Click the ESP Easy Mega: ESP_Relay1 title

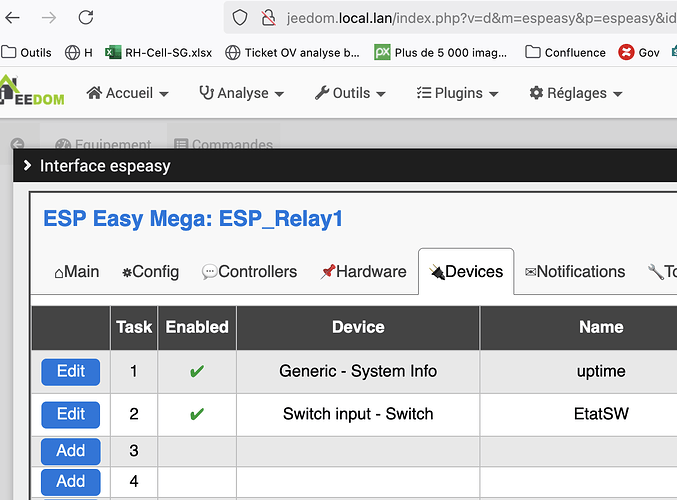tap(193, 218)
